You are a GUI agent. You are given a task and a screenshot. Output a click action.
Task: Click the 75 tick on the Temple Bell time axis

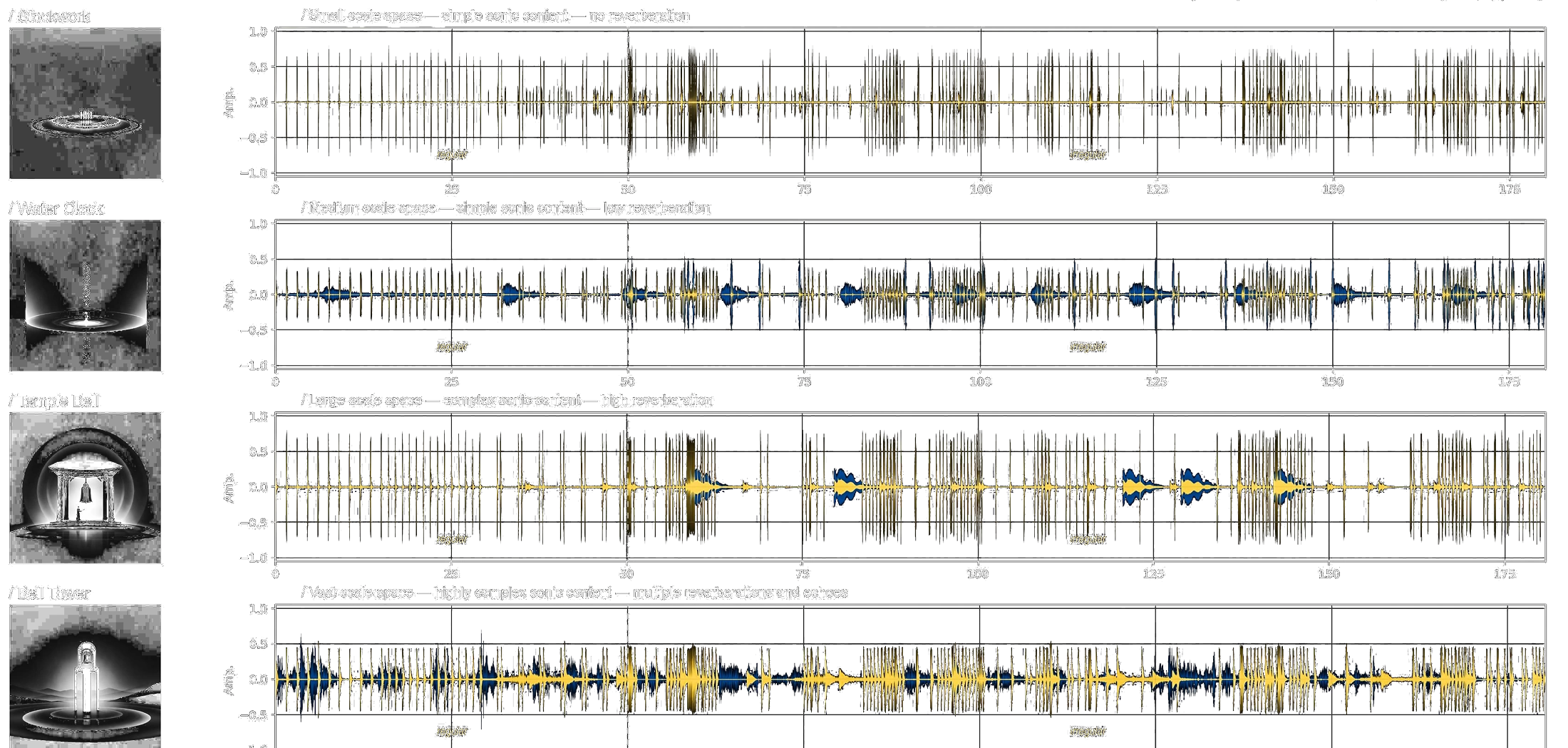(x=803, y=574)
